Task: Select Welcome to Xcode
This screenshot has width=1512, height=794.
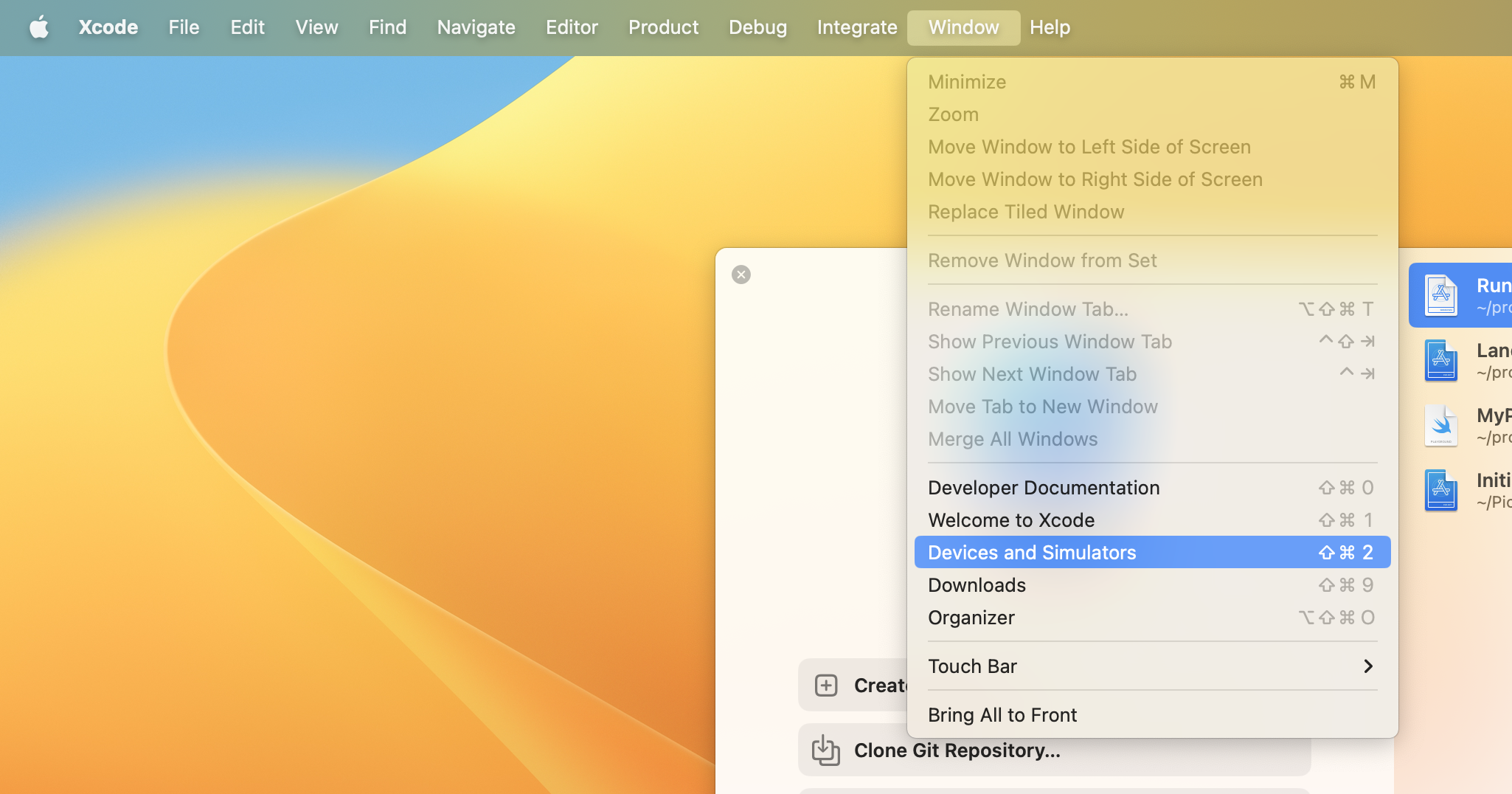Action: click(x=1010, y=519)
